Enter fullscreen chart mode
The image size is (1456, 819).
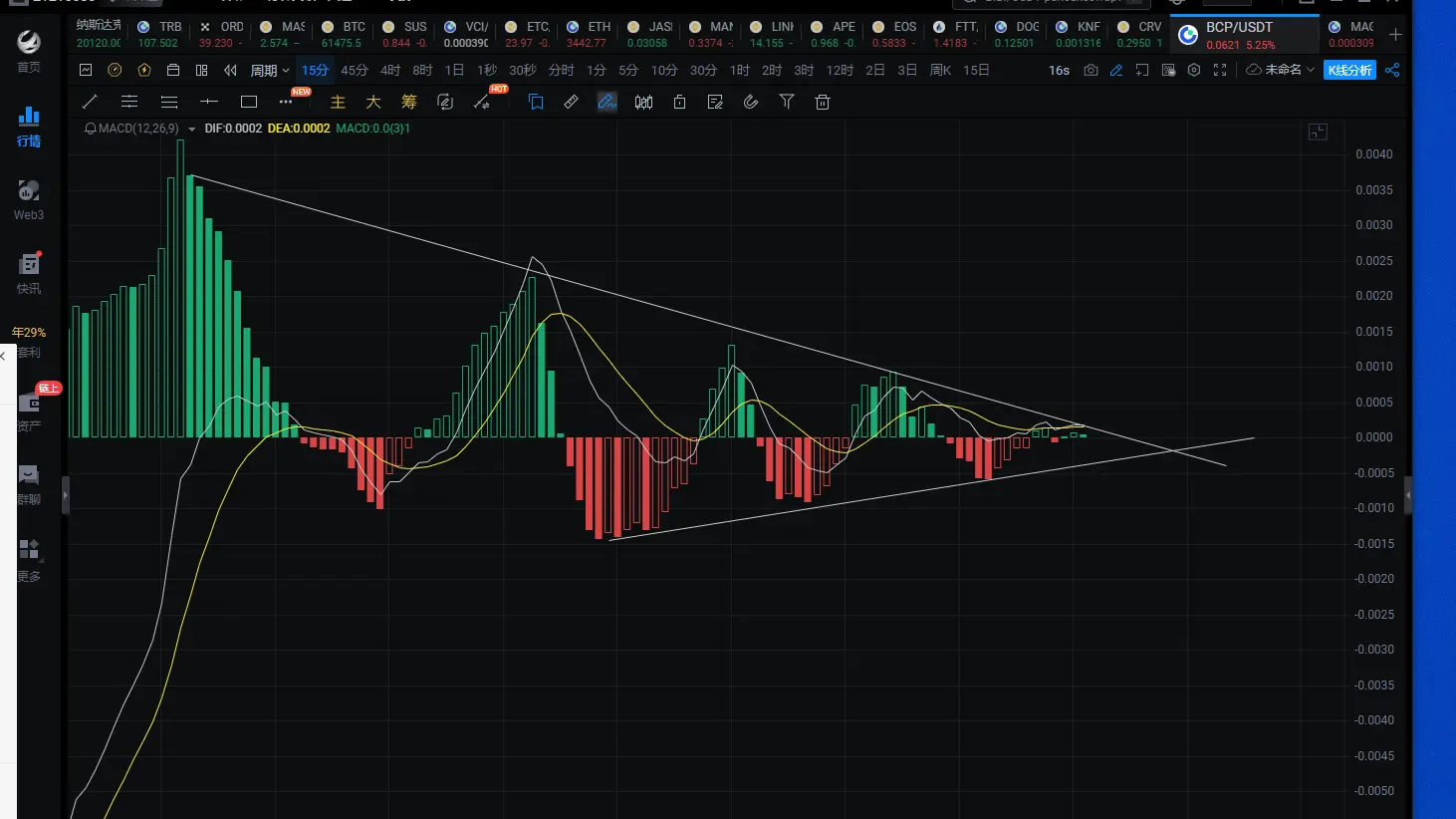(1220, 70)
